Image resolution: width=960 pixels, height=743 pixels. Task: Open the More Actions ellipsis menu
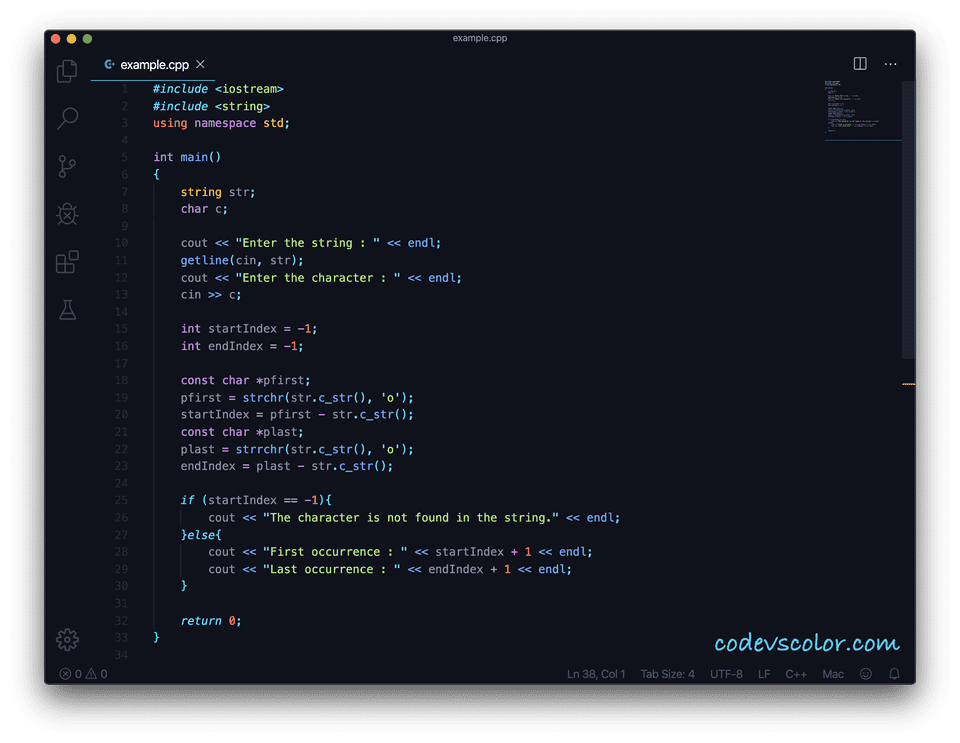tap(890, 63)
